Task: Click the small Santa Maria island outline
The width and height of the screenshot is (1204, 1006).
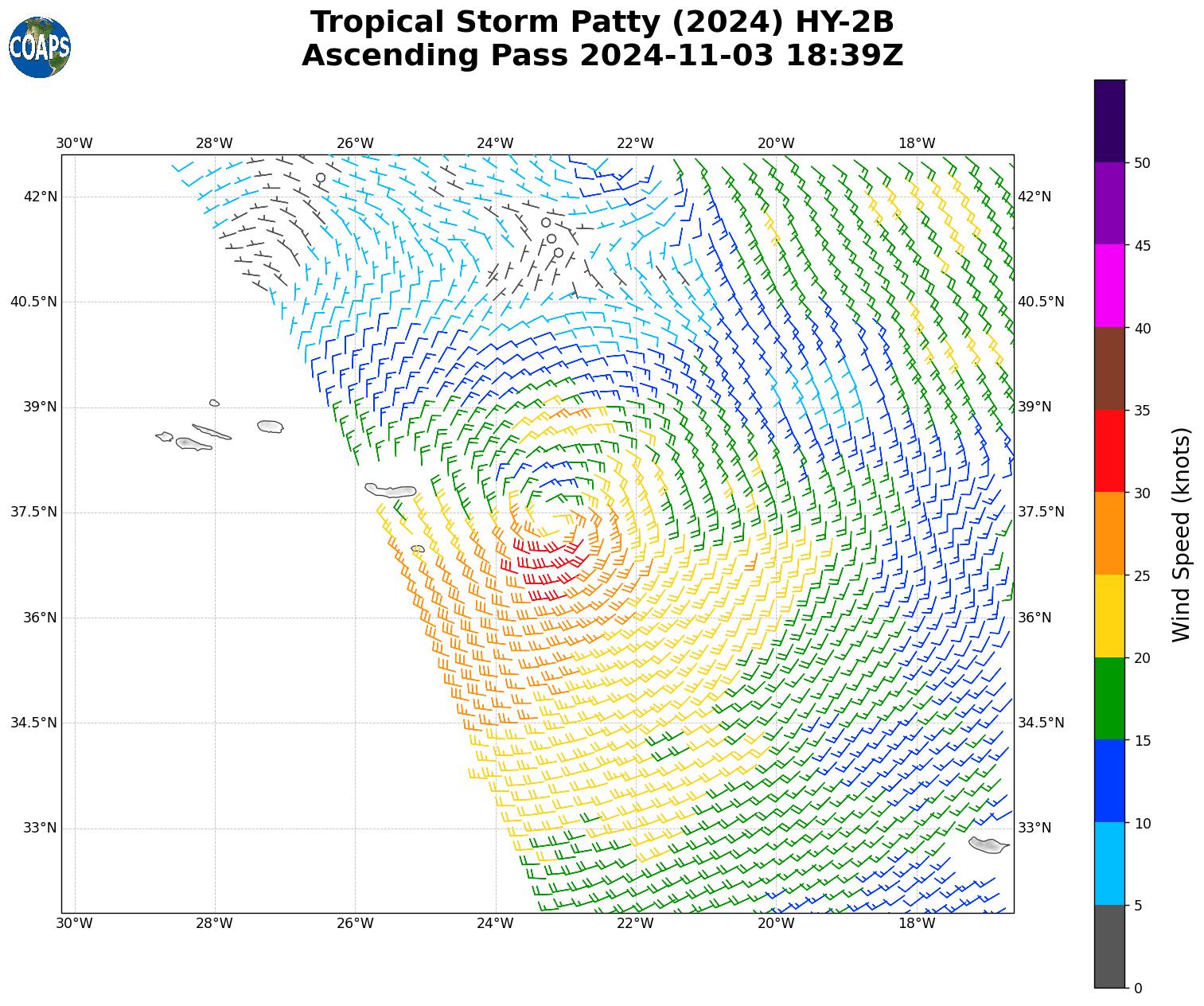Action: (x=418, y=548)
